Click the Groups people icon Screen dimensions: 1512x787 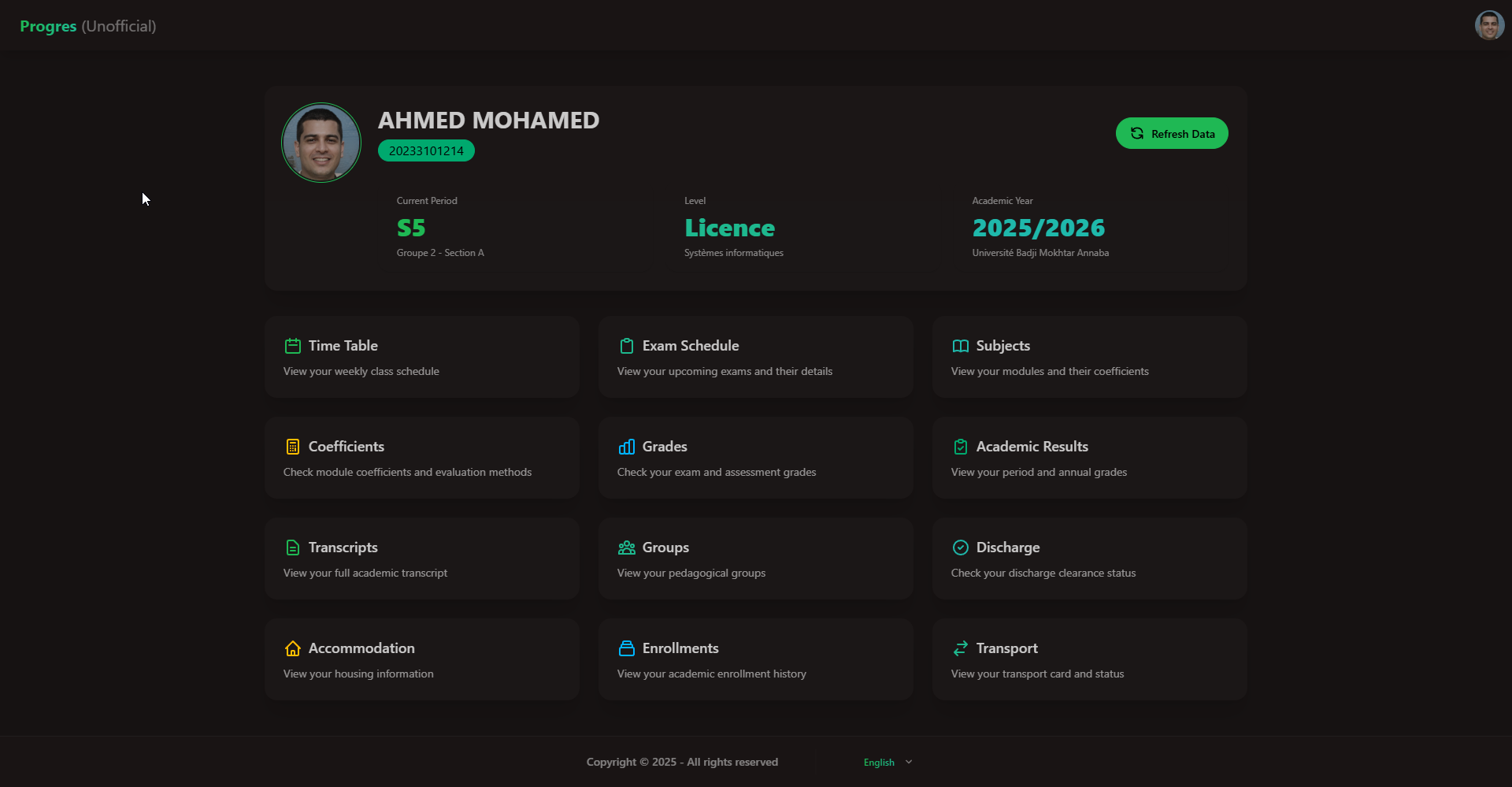626,547
